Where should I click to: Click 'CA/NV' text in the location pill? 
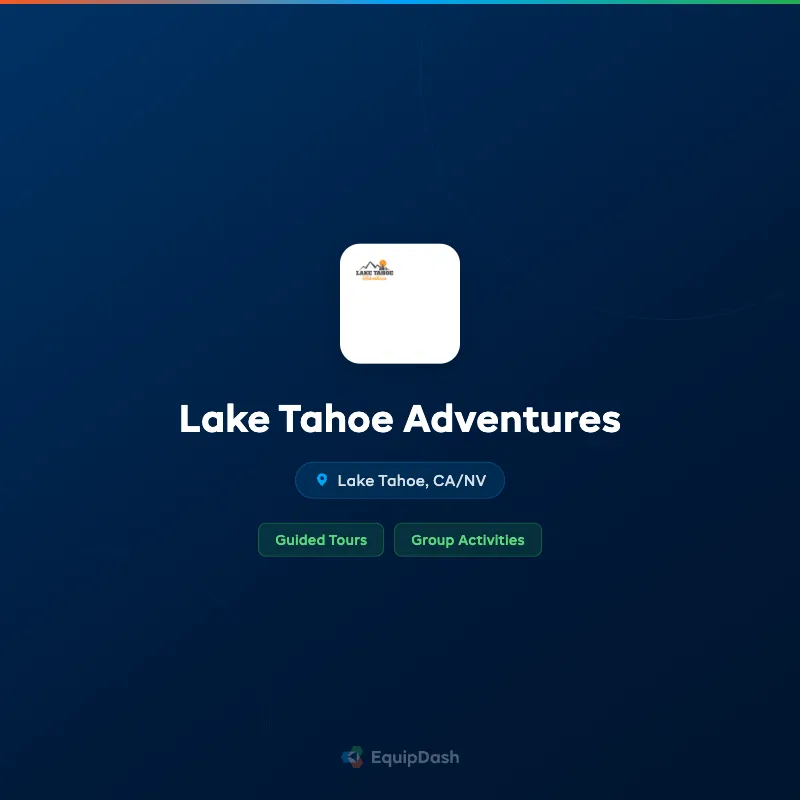[x=459, y=481]
